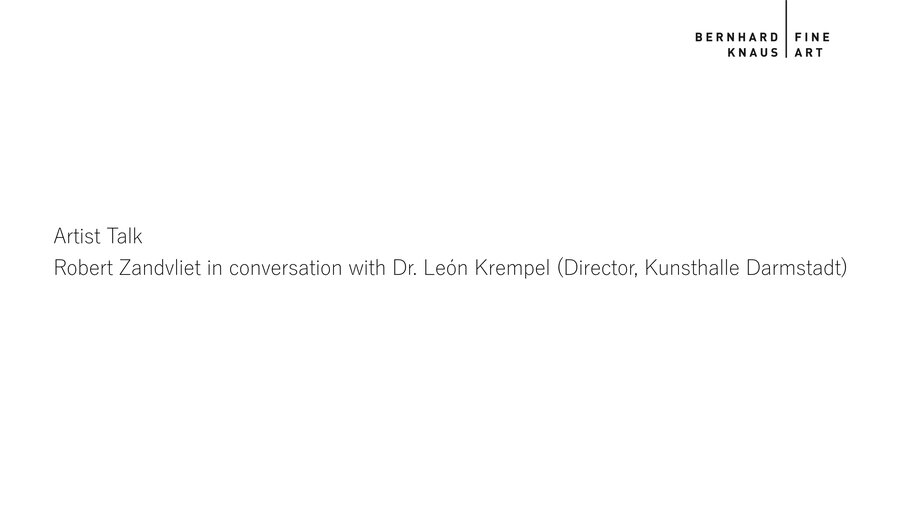Image resolution: width=900 pixels, height=506 pixels.
Task: Click the word Director in parentheses
Action: coord(598,269)
